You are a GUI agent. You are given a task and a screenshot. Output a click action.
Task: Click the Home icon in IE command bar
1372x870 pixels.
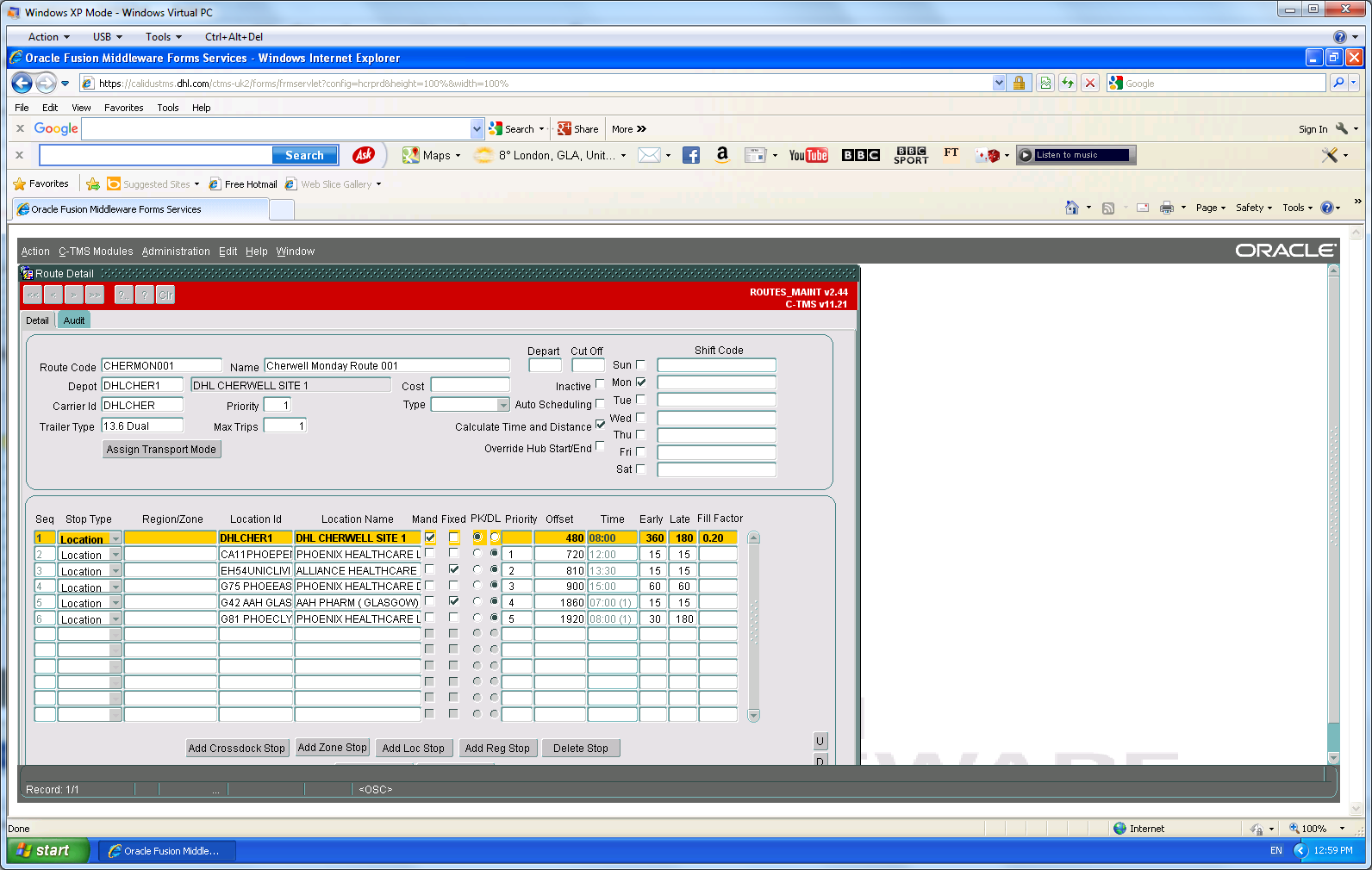(1072, 208)
